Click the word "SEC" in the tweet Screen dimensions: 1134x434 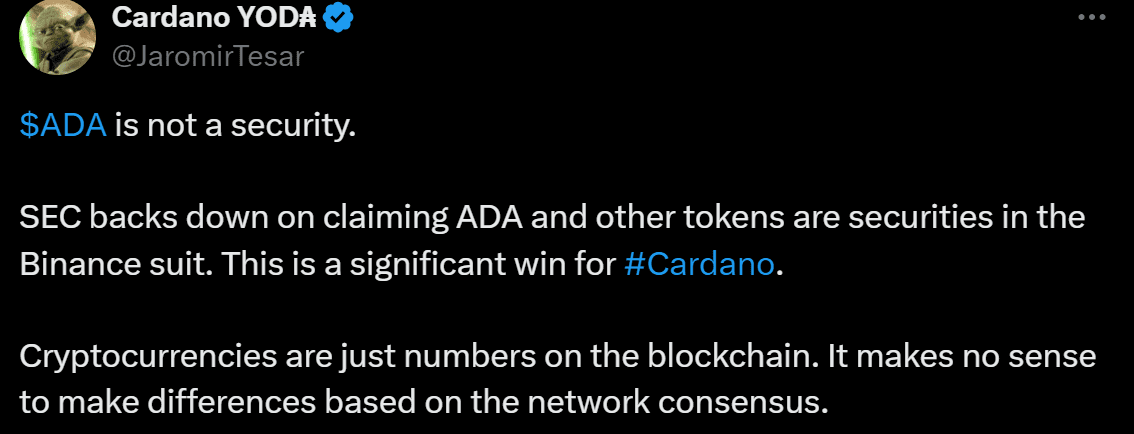(x=46, y=217)
